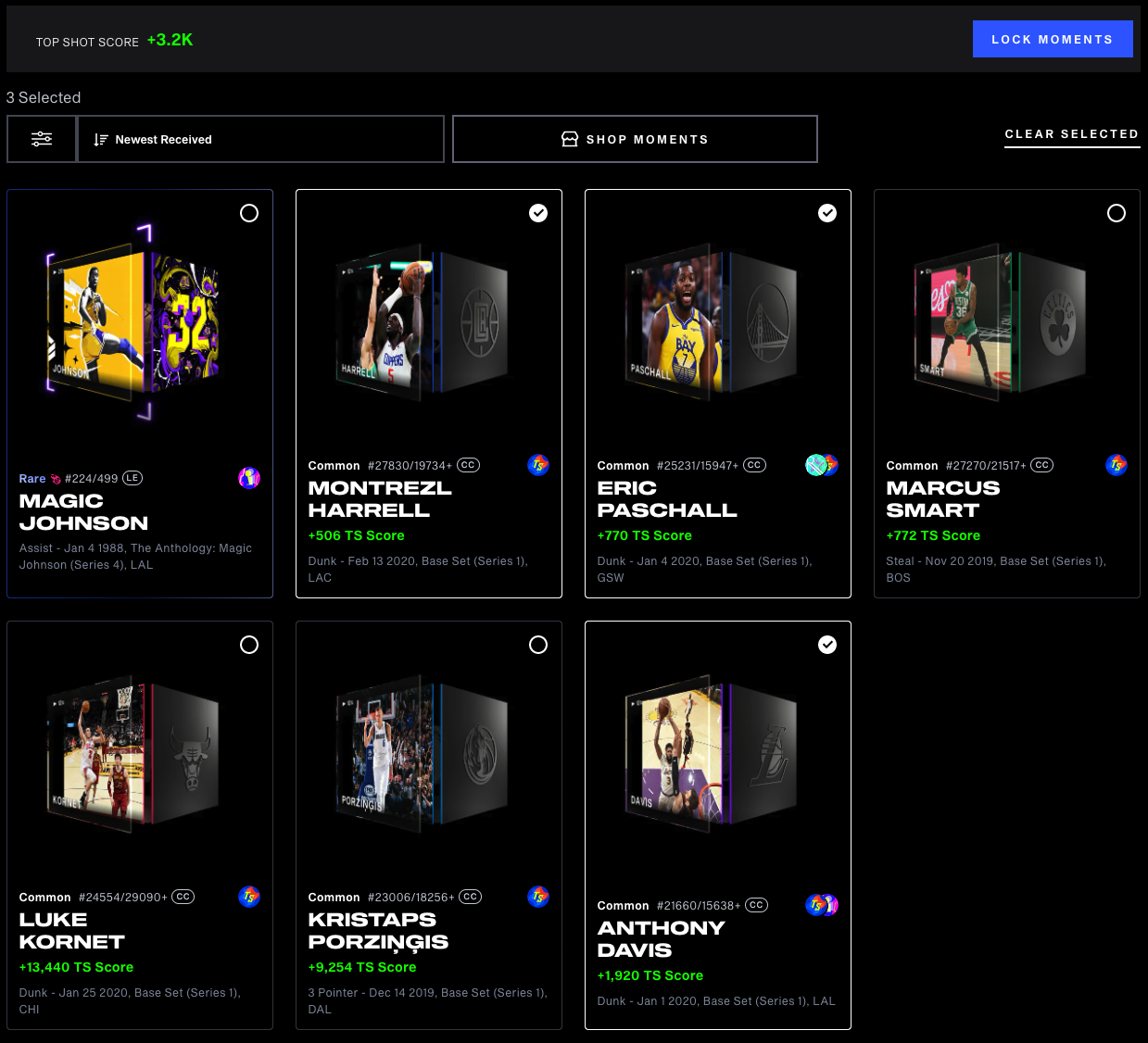The width and height of the screenshot is (1148, 1043).
Task: Open the Marcus Smart steal thumbnail
Action: click(x=1001, y=321)
